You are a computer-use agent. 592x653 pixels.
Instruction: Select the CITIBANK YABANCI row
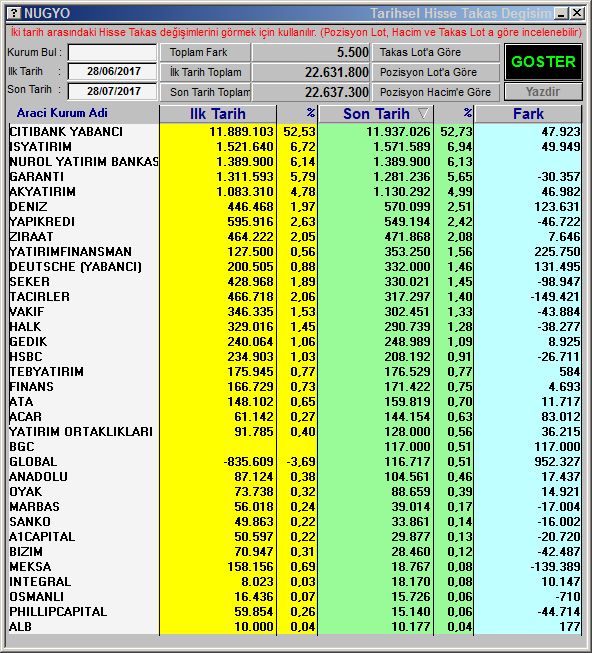coord(295,132)
